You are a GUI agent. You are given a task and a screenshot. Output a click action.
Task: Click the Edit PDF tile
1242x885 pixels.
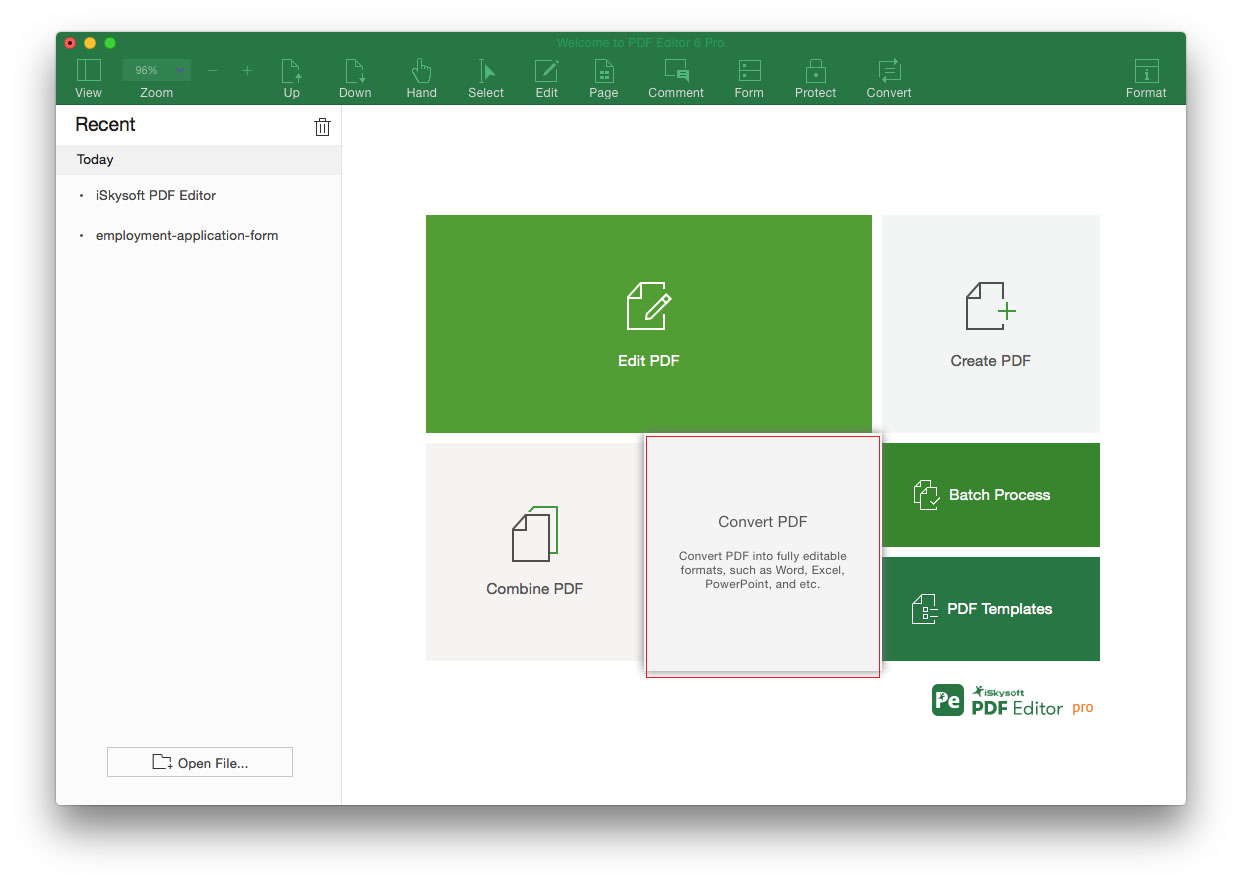[x=648, y=324]
